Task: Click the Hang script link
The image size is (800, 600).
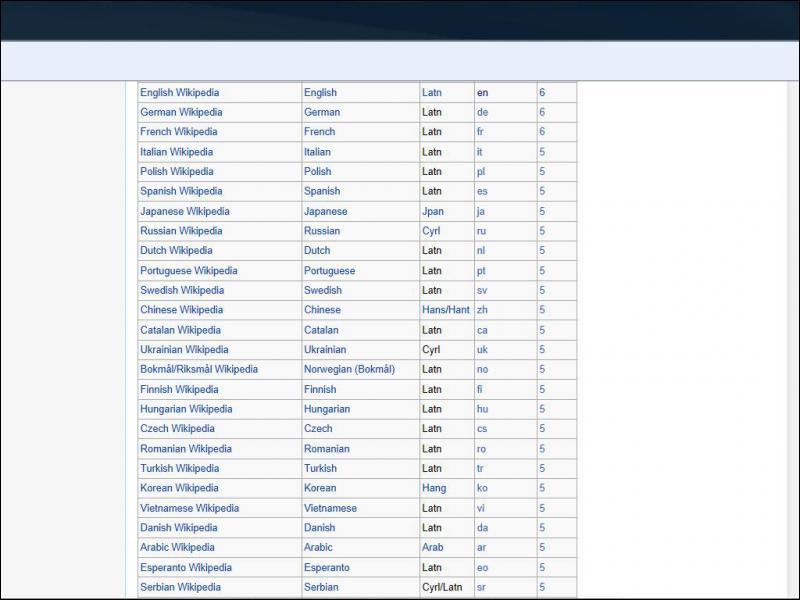Action: tap(434, 488)
